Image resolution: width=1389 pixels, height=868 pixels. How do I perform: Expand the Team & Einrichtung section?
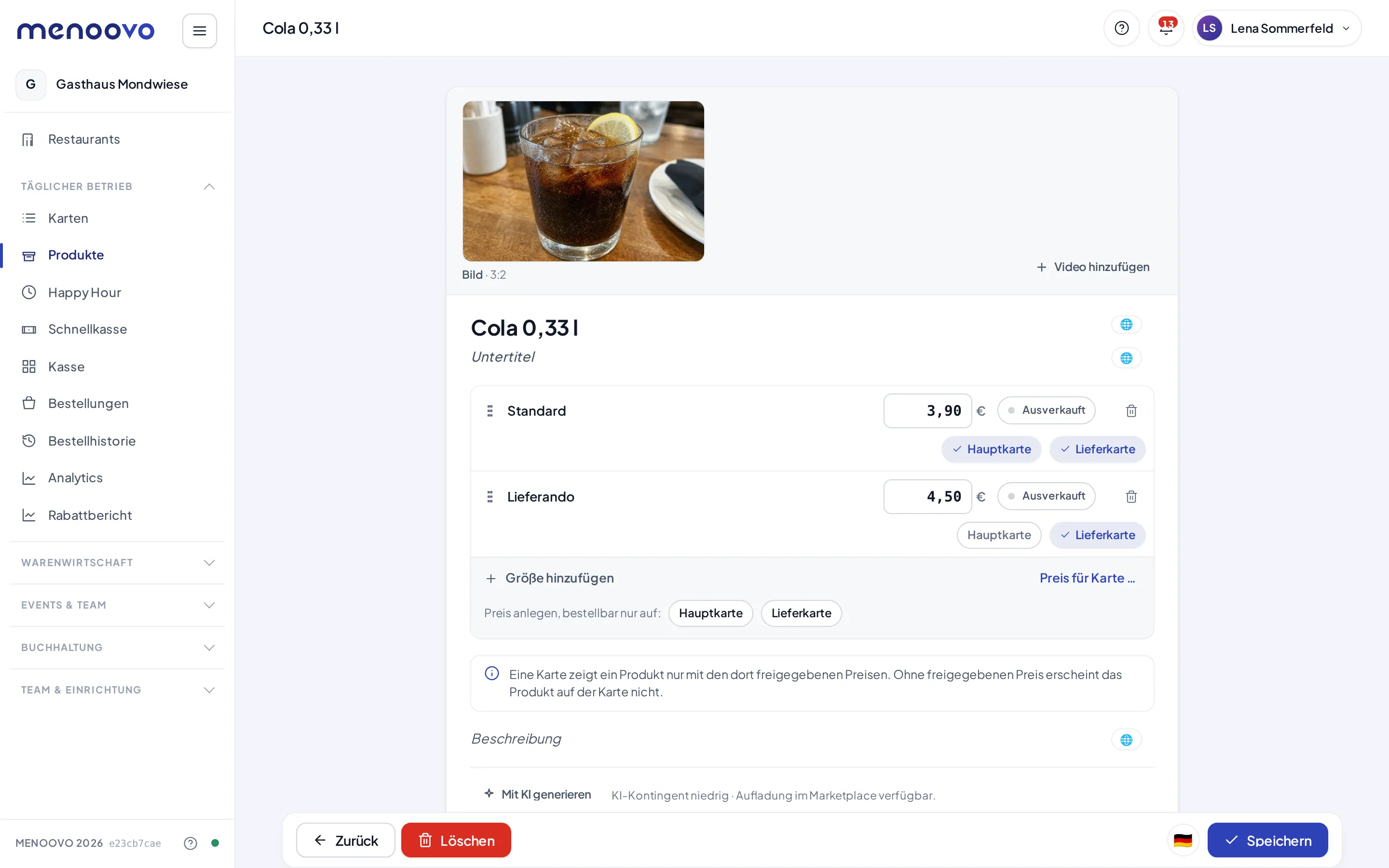(x=117, y=690)
